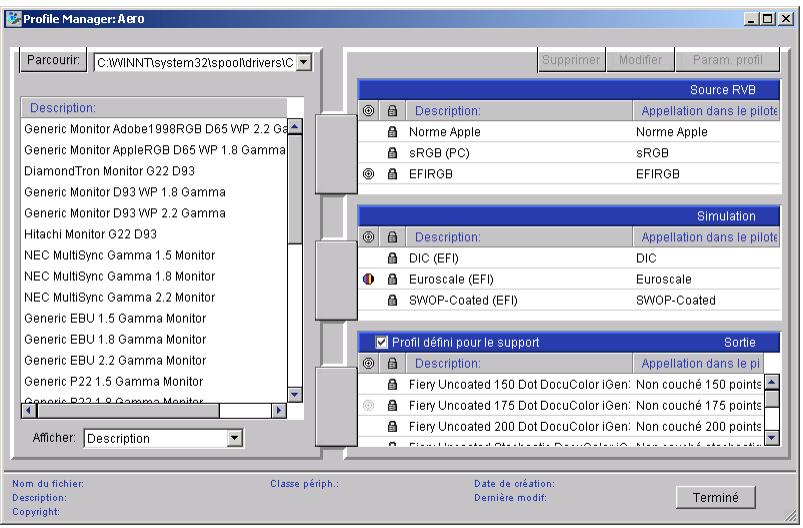Click the Profile Manager title bar icon
The height and width of the screenshot is (528, 803).
(x=13, y=19)
